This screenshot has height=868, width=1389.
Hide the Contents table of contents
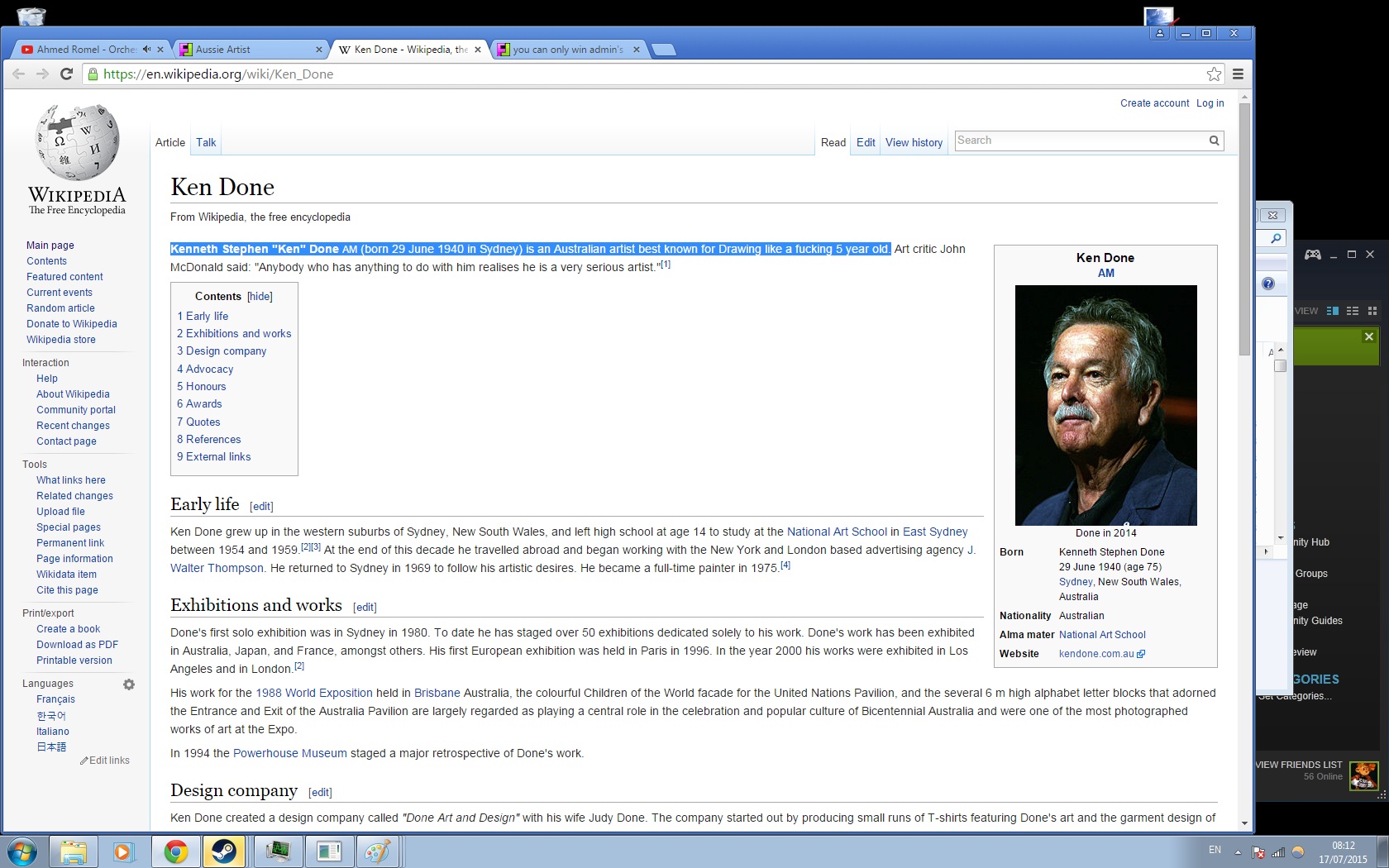coord(260,297)
